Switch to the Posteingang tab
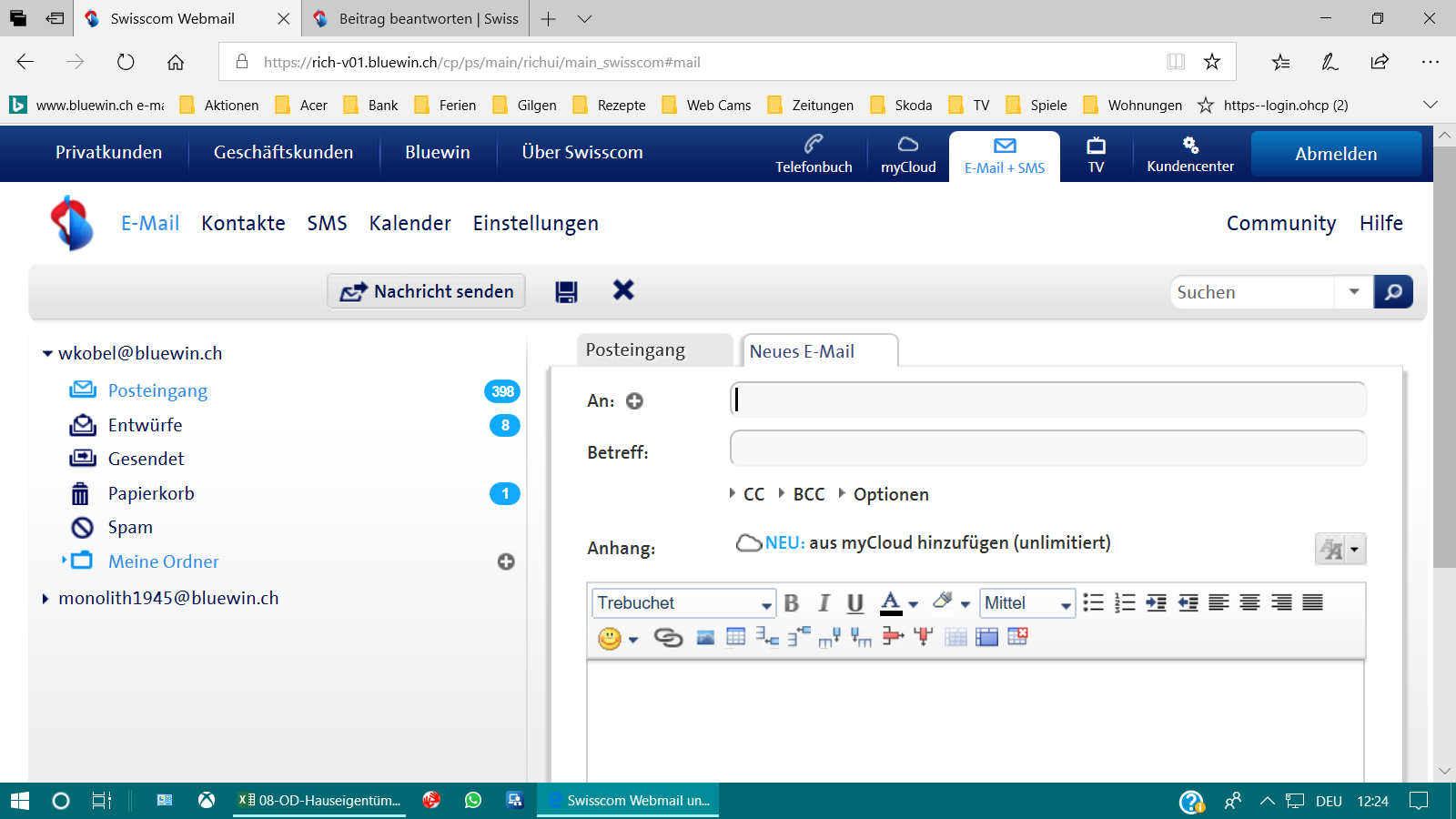 point(654,350)
